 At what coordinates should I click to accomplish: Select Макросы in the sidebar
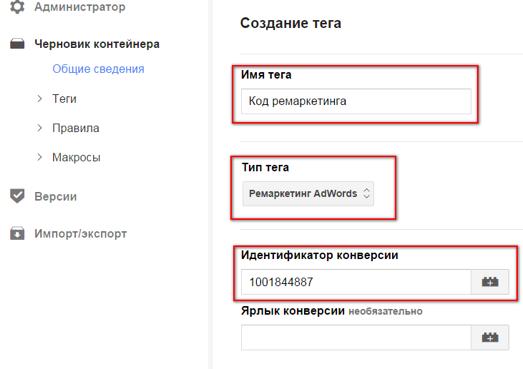point(76,157)
